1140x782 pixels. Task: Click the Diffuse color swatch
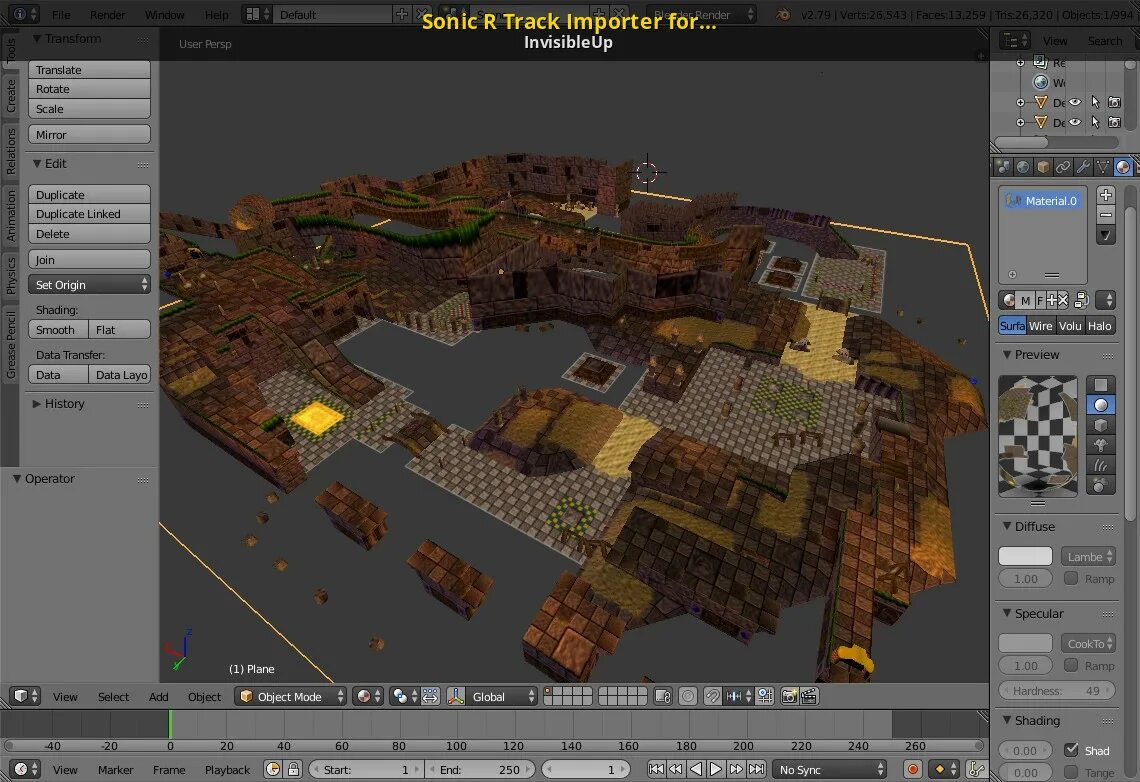[1025, 556]
